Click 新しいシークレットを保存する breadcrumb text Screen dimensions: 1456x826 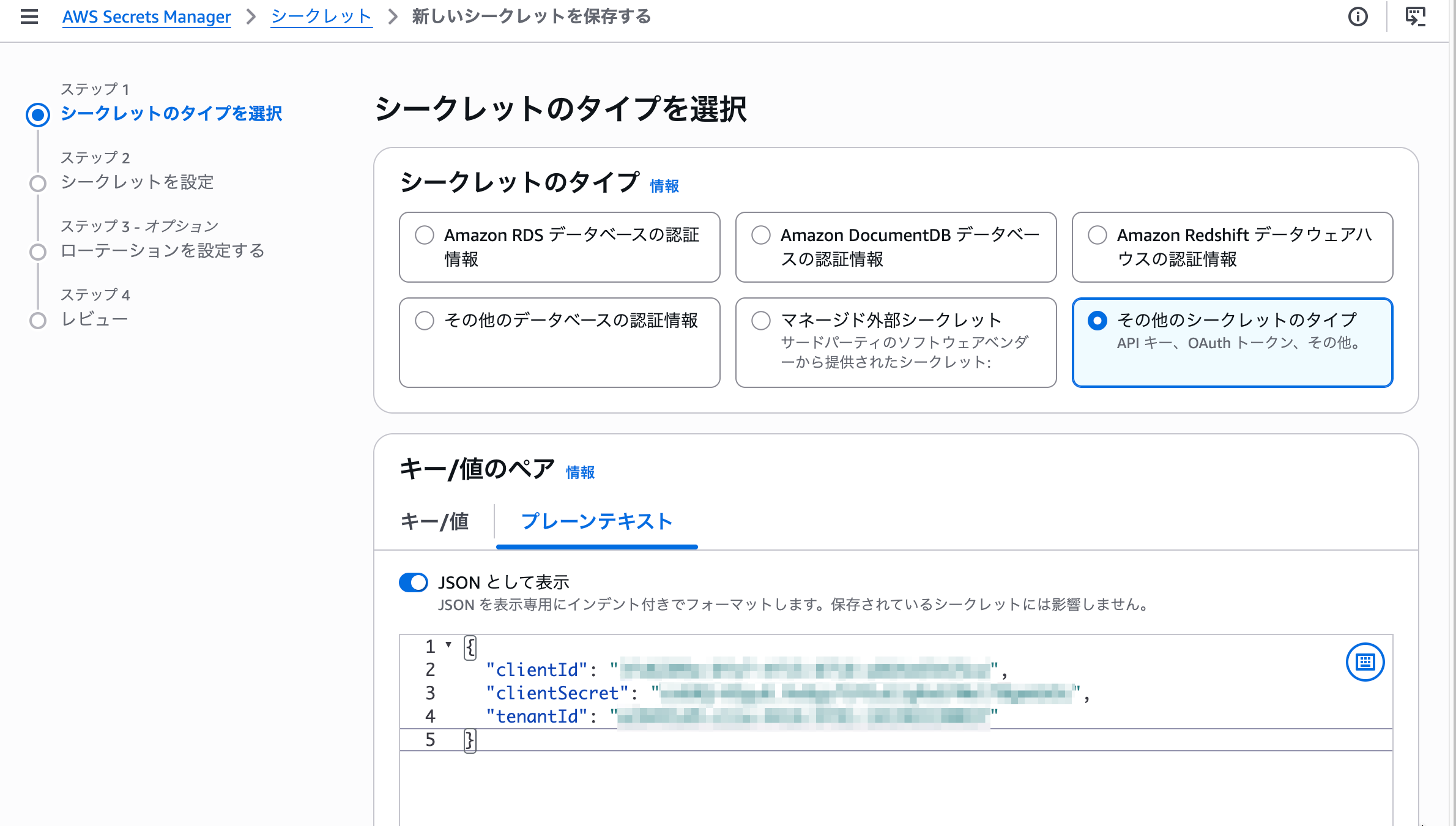coord(531,17)
